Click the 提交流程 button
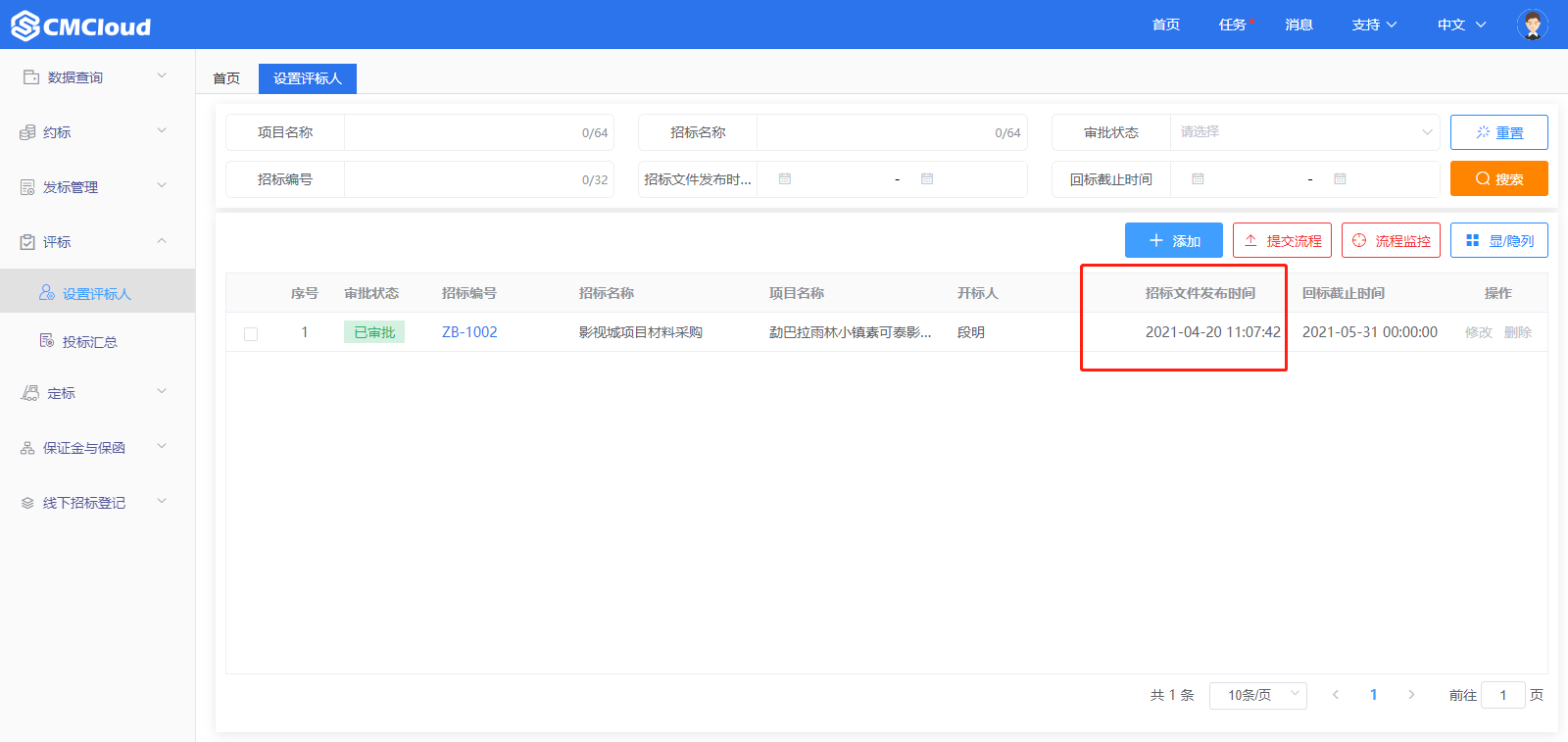The width and height of the screenshot is (1568, 742). [x=1282, y=240]
